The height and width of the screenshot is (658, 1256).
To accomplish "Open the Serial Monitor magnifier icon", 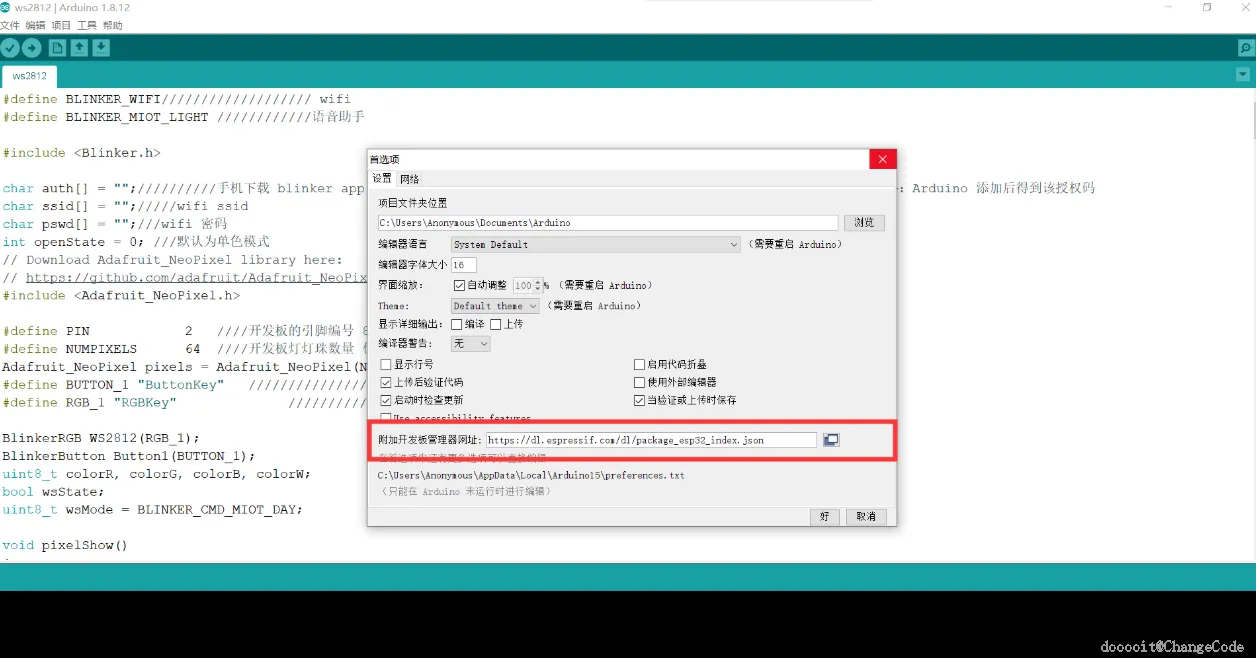I will [1245, 48].
